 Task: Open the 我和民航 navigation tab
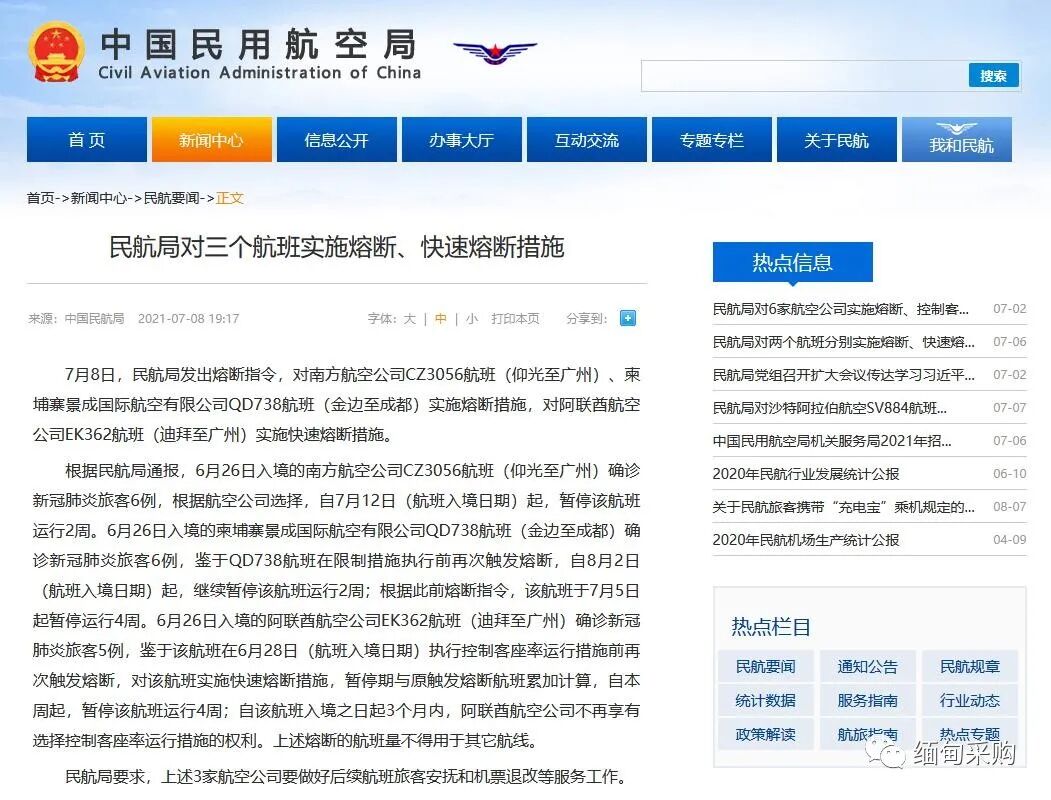(x=957, y=139)
